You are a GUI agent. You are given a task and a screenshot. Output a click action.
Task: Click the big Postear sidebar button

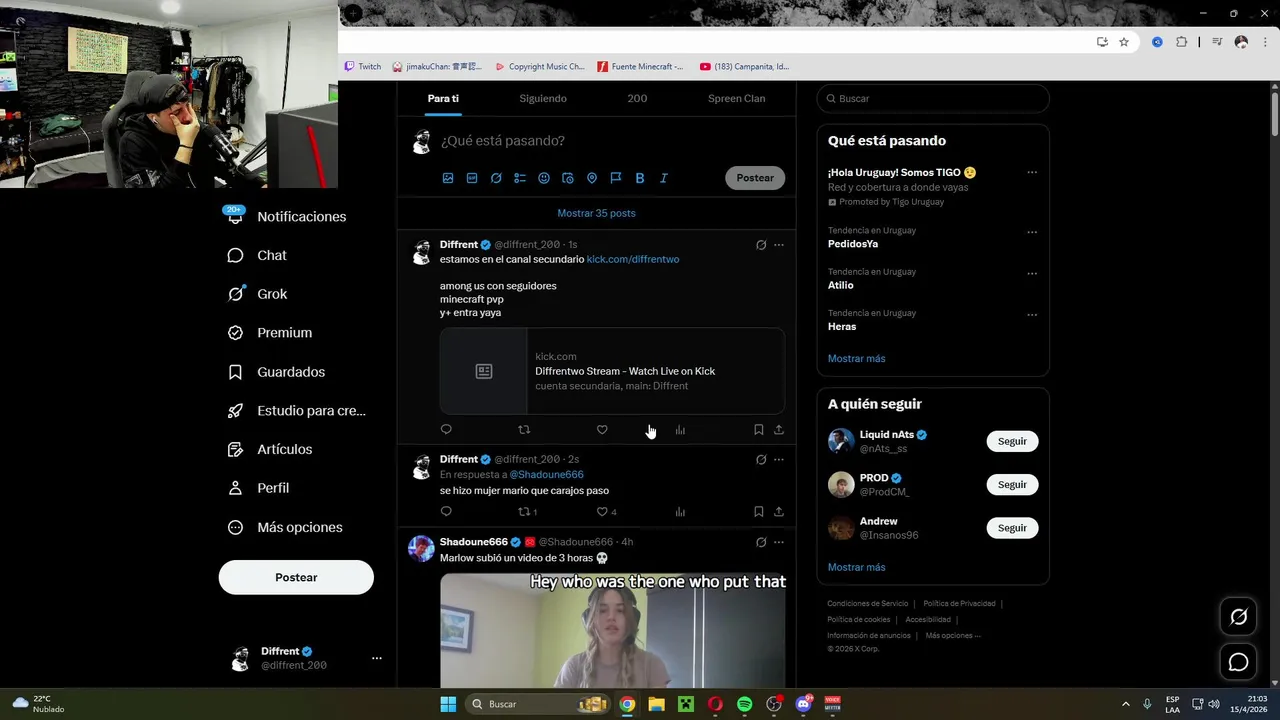point(296,577)
